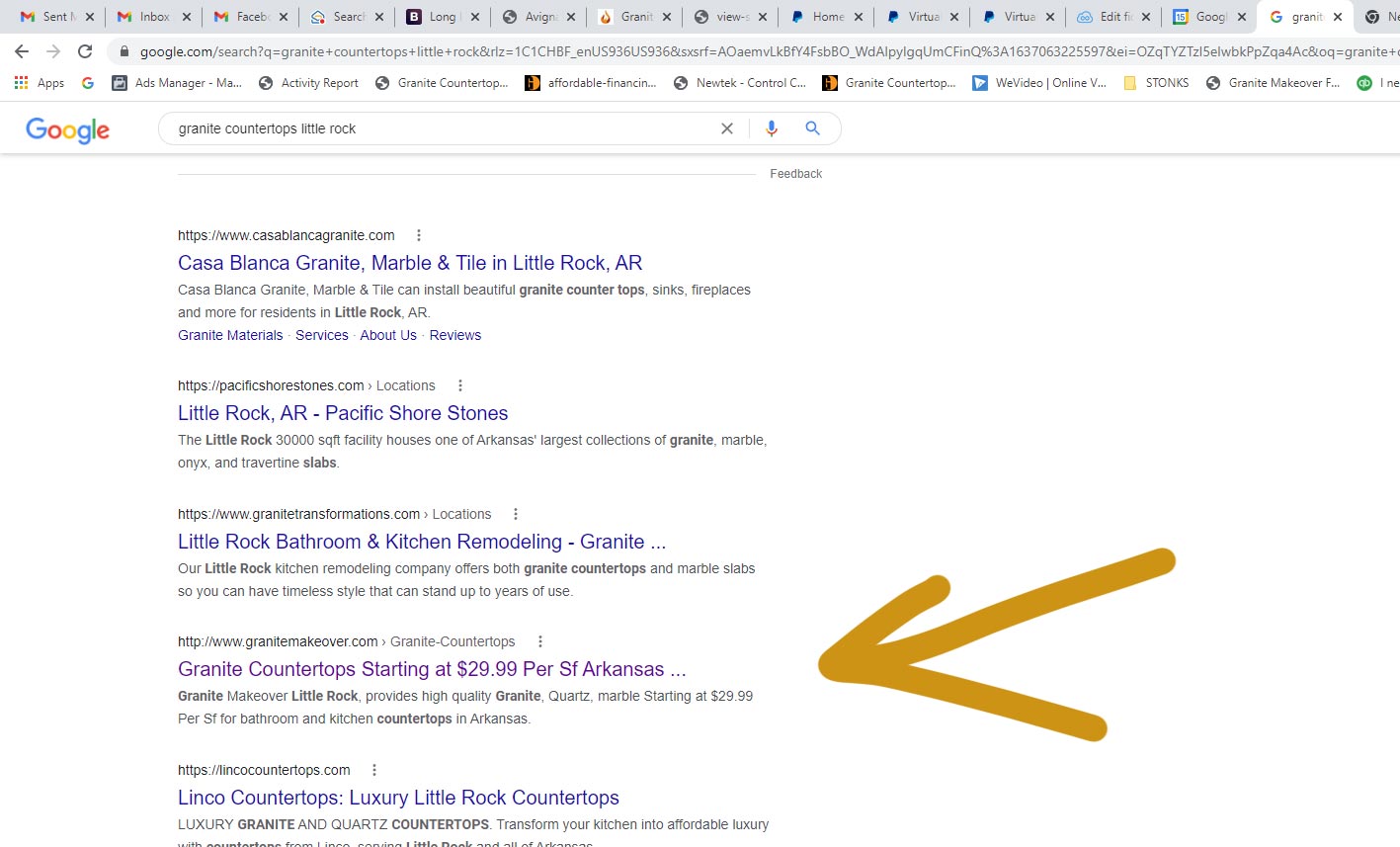1400x847 pixels.
Task: Open Little Rock Bathroom & Kitchen Remodeling result
Action: coord(422,542)
